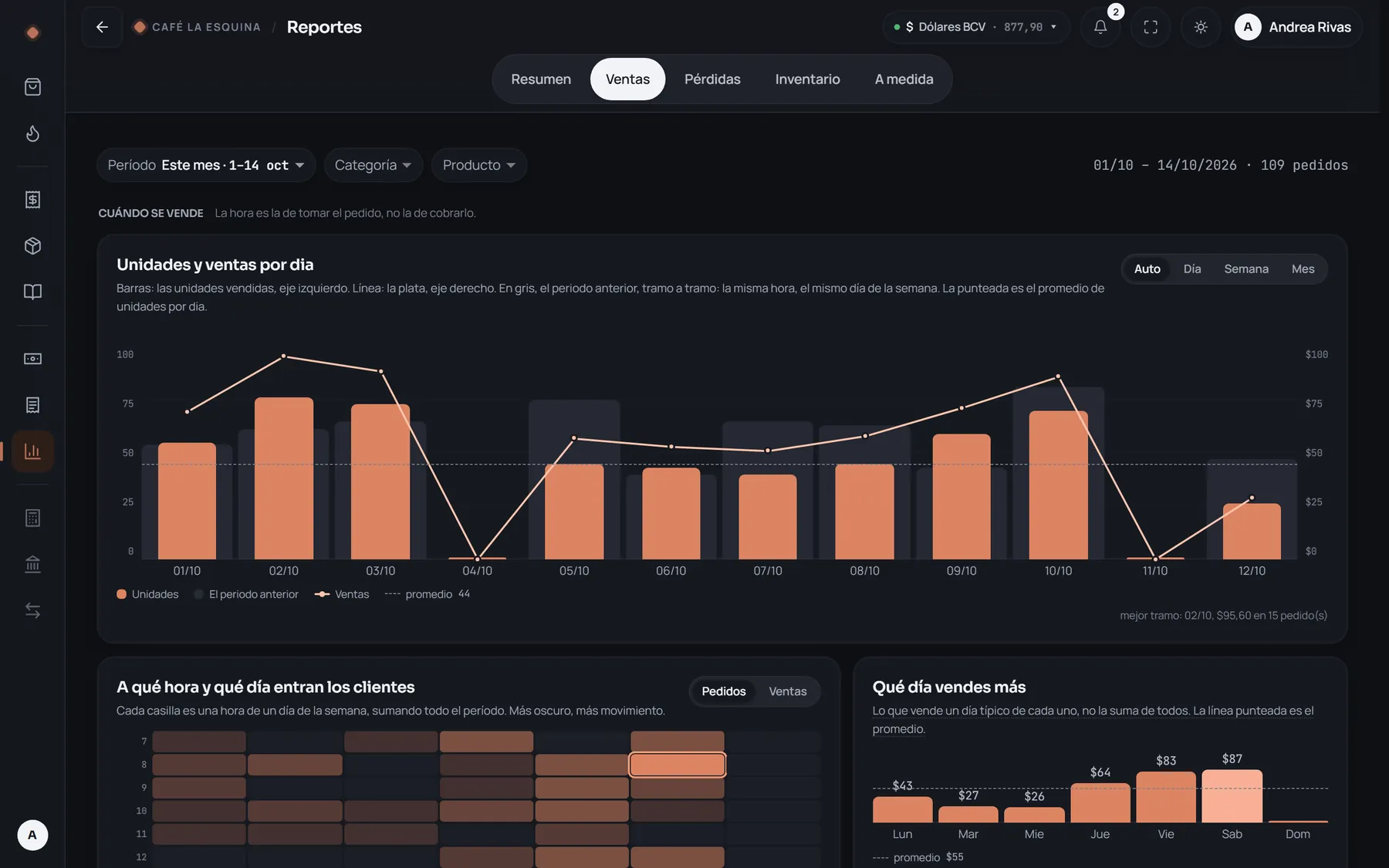Click the CAFÉ LA ESQUINA breadcrumb
The width and height of the screenshot is (1389, 868).
[x=198, y=27]
